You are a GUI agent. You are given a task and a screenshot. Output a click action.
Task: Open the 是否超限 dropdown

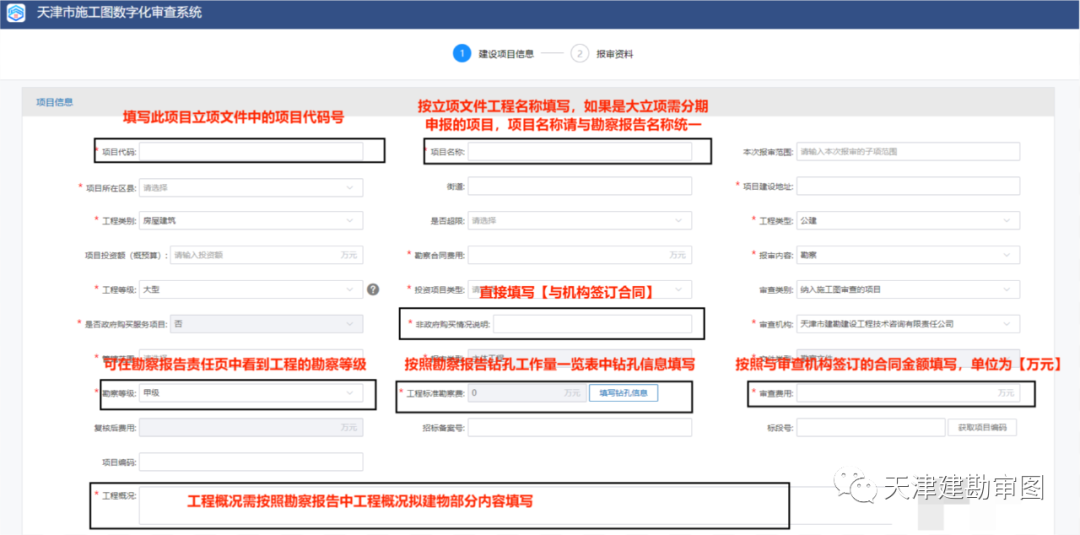(x=580, y=220)
